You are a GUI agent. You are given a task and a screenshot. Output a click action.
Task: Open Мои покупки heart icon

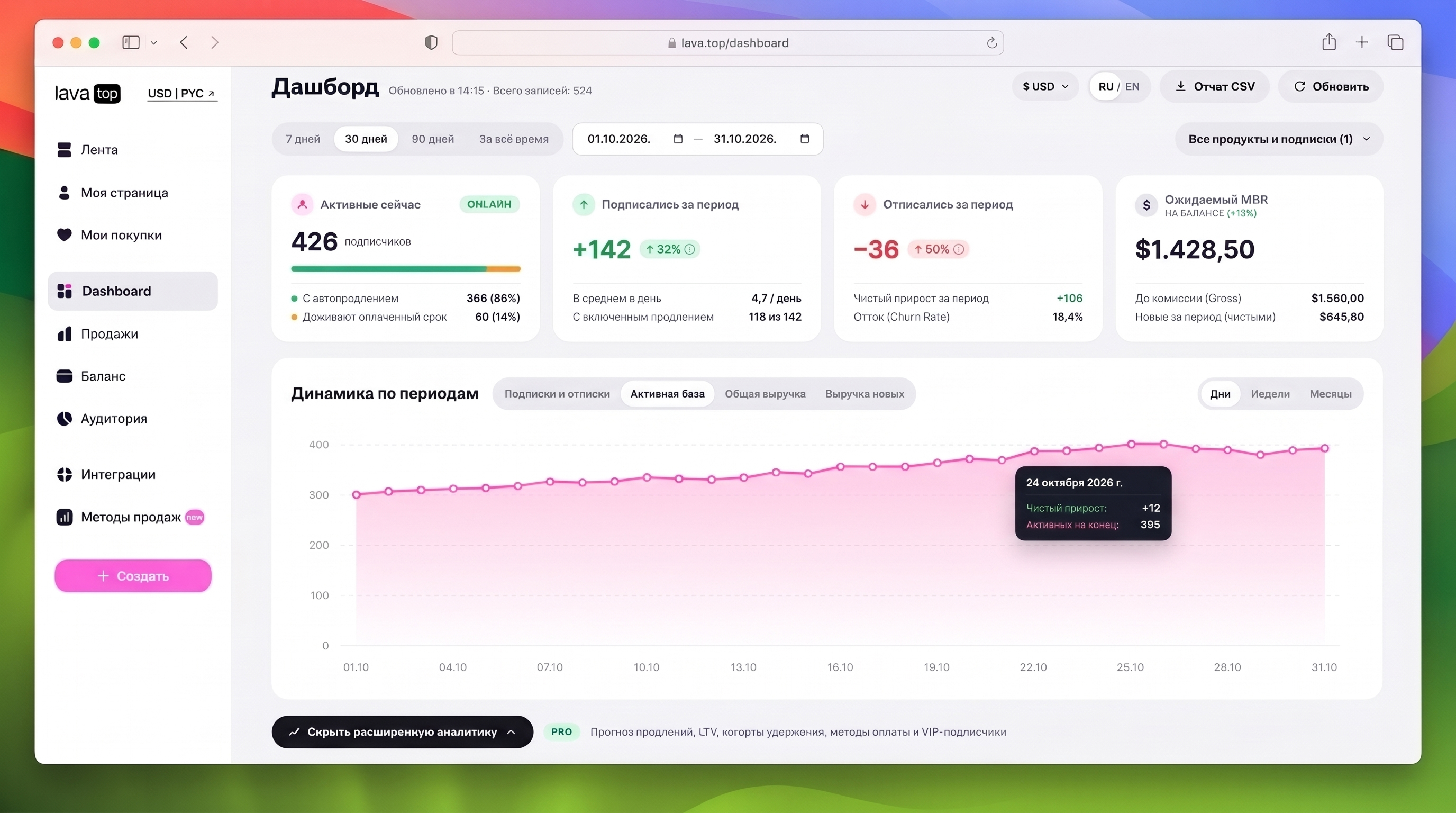click(65, 235)
